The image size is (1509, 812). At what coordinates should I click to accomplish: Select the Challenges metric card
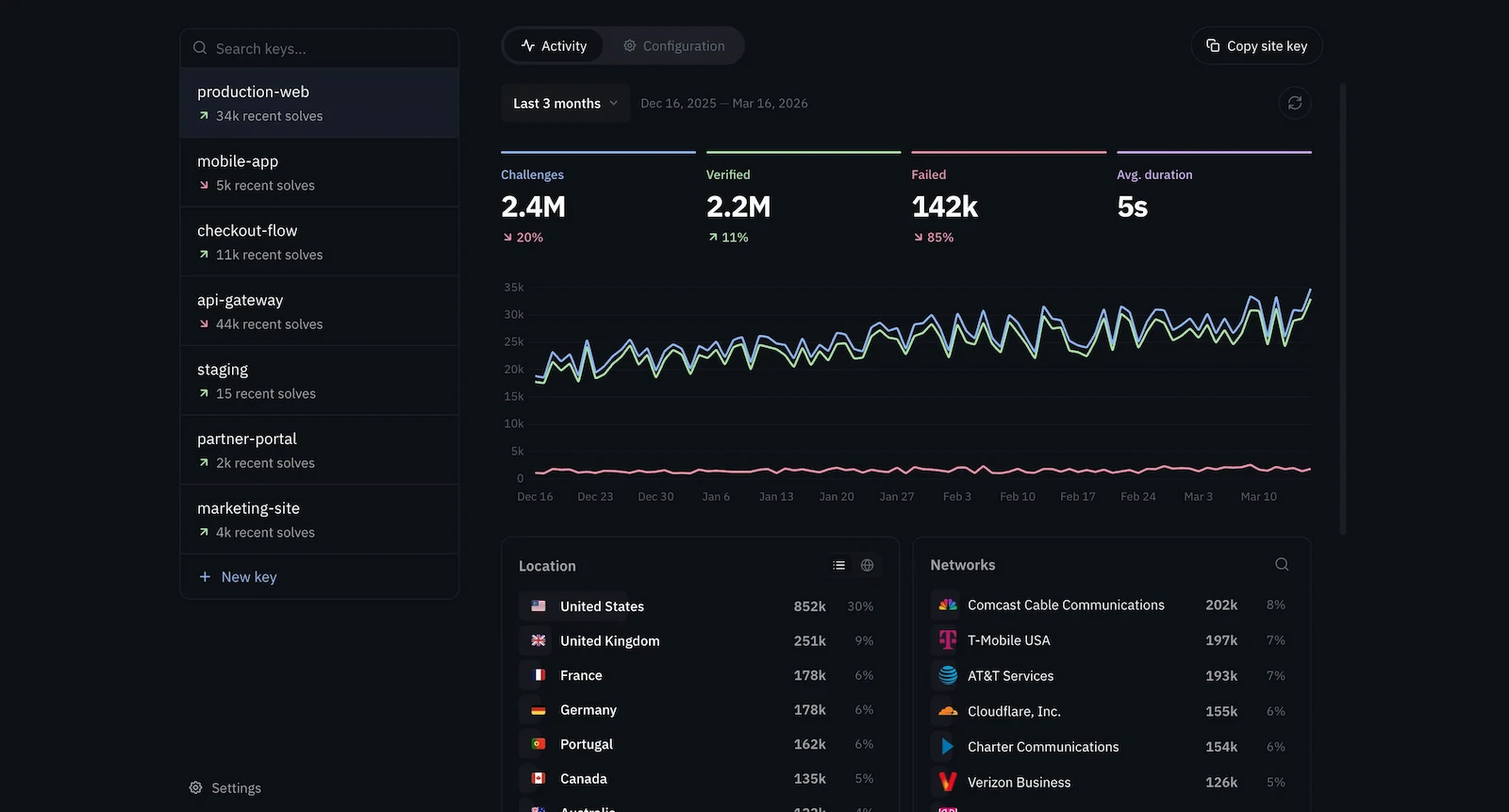[598, 198]
